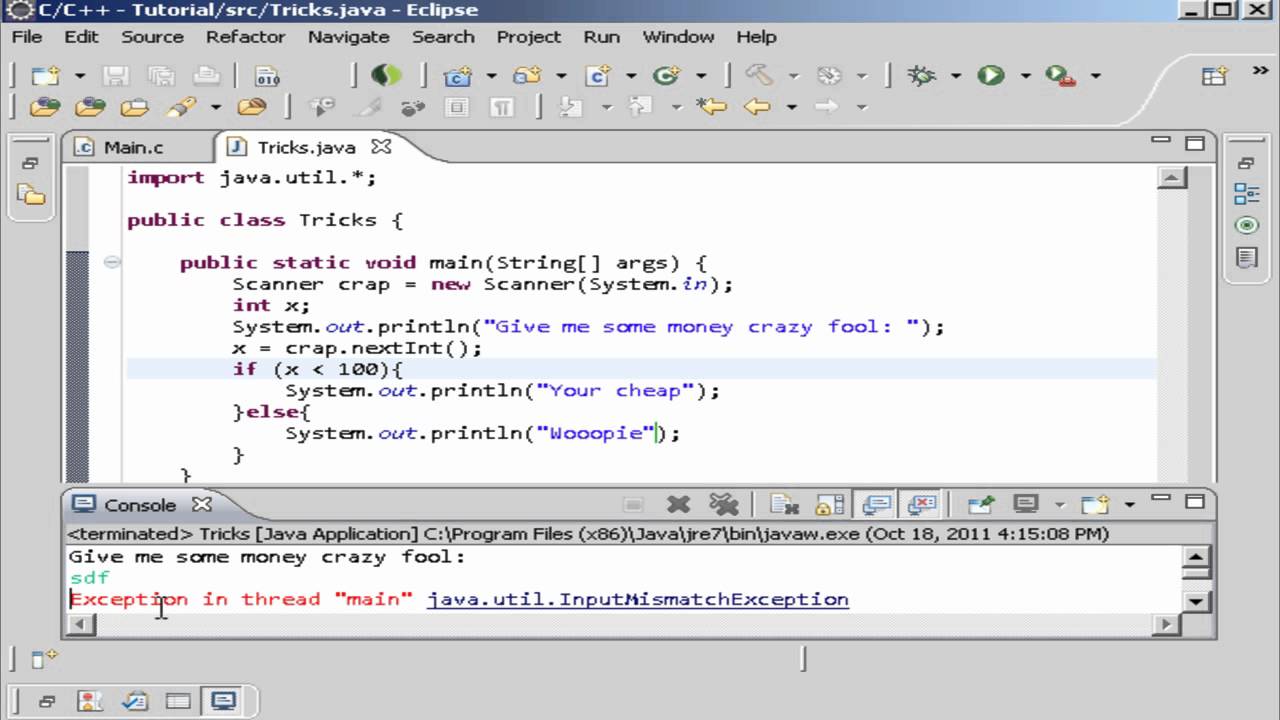Click the Pin Console icon
Image resolution: width=1280 pixels, height=720 pixels.
981,505
